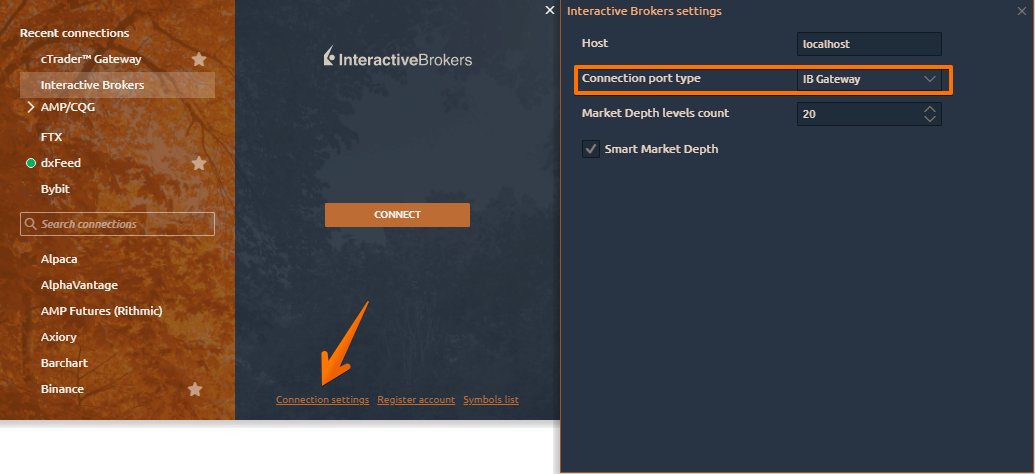Image resolution: width=1035 pixels, height=474 pixels.
Task: Uncheck the Smart Market Depth checkbox
Action: point(590,149)
